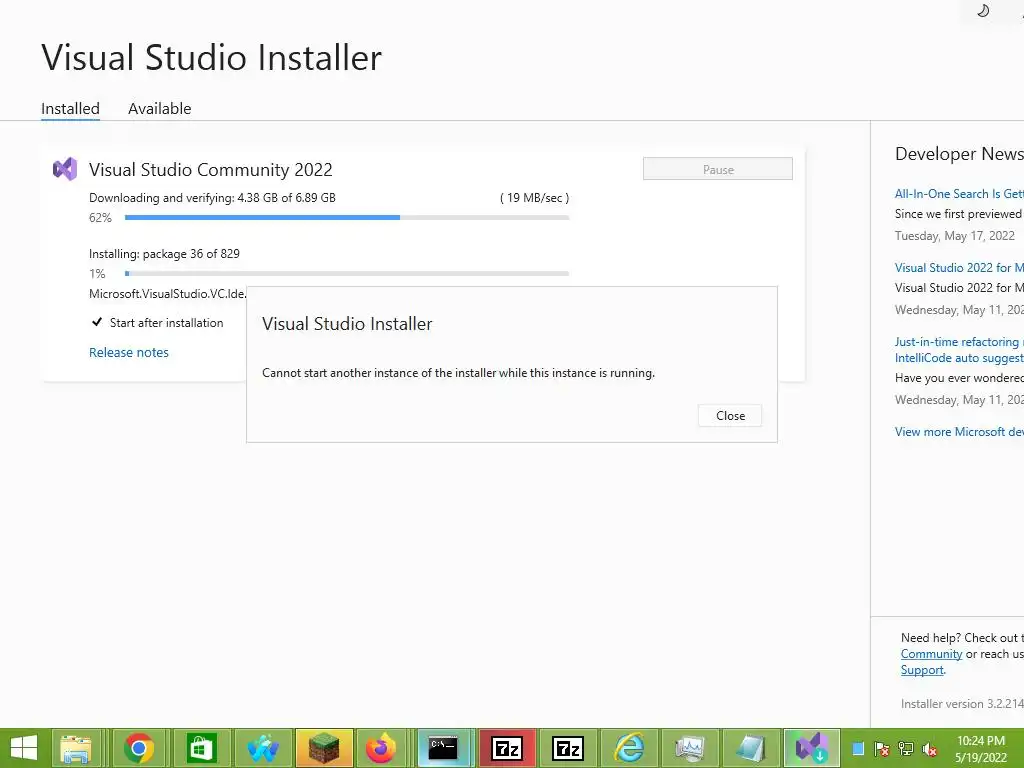Screen dimensions: 1024x768
Task: Launch Google Chrome from the taskbar
Action: click(138, 748)
